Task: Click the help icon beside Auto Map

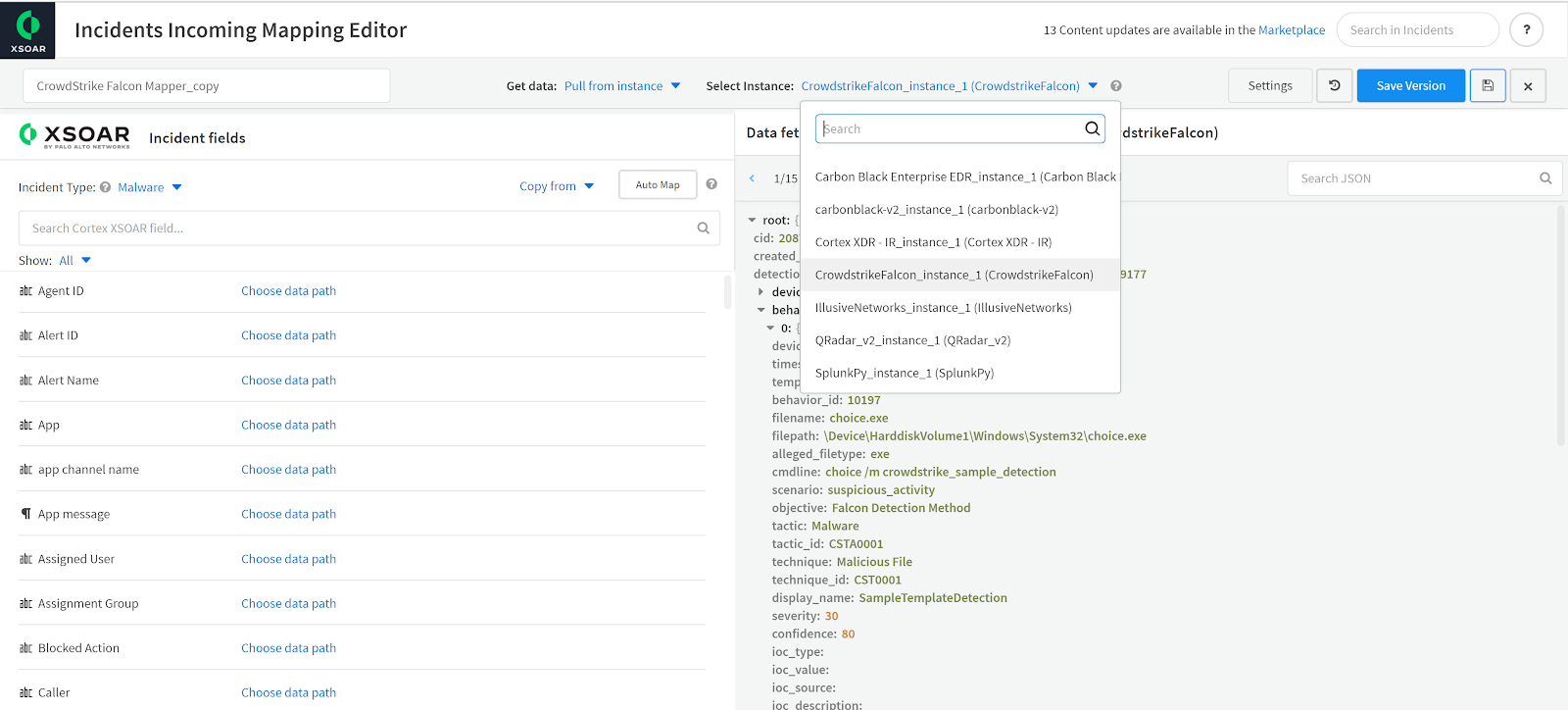Action: coord(711,184)
